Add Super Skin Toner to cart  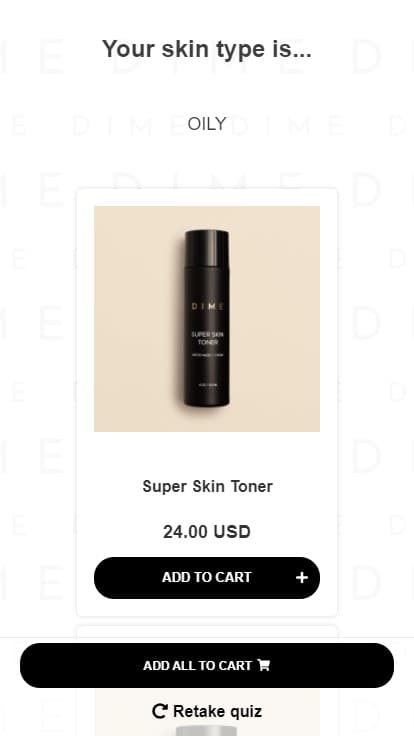207,578
